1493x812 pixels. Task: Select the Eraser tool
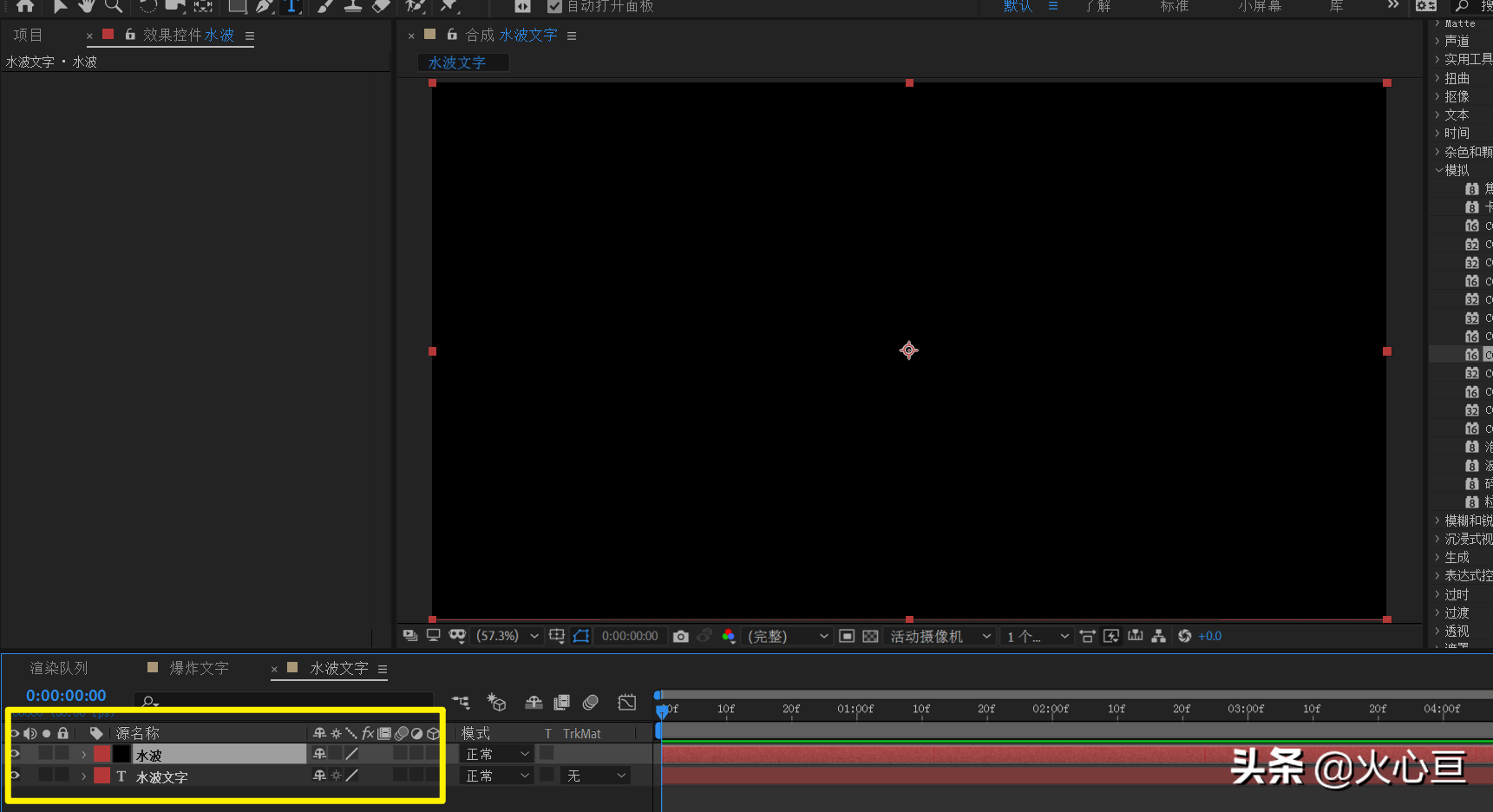381,6
